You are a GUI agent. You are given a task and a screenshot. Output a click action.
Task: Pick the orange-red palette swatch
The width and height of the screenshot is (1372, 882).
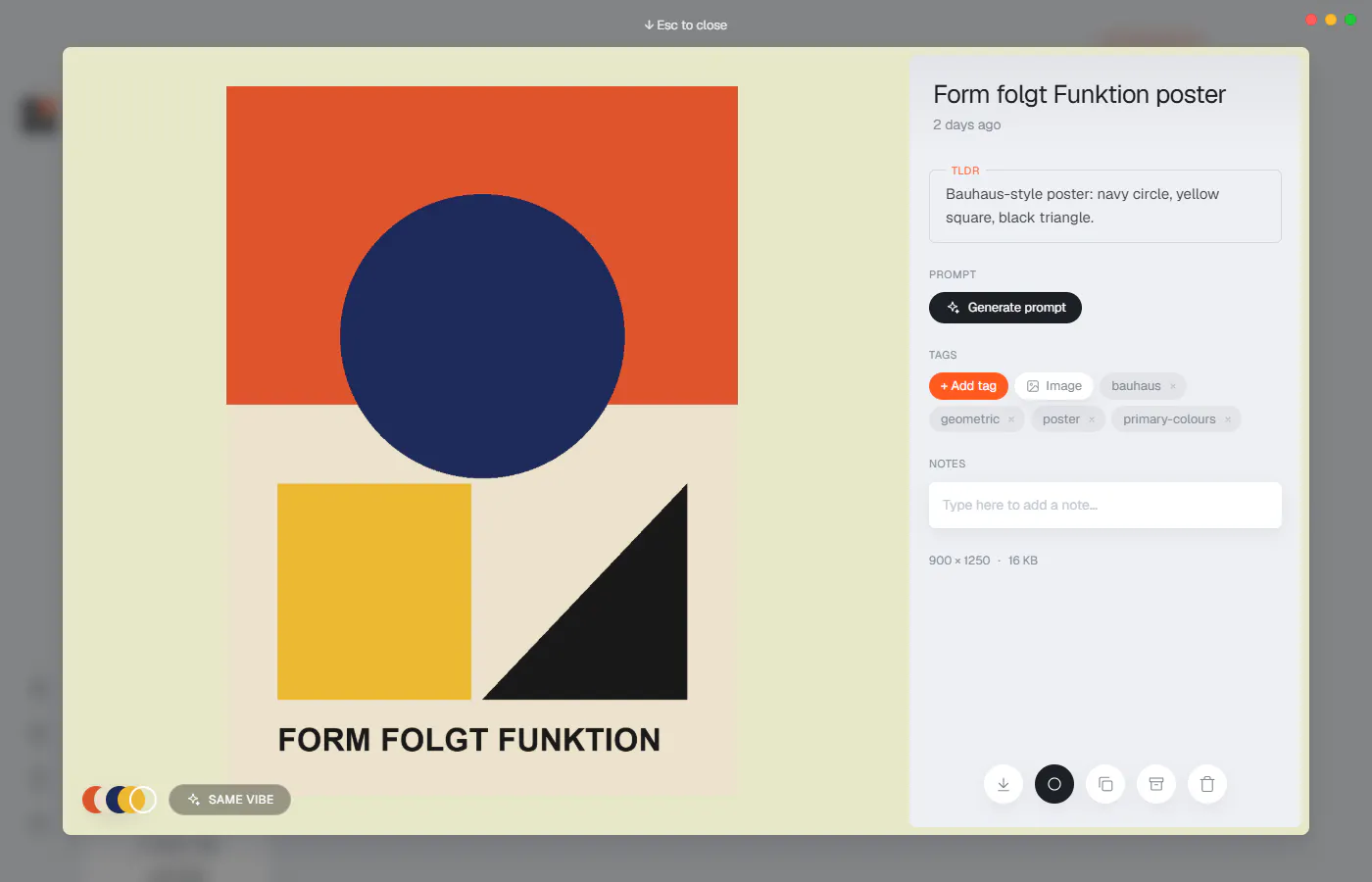pos(89,800)
